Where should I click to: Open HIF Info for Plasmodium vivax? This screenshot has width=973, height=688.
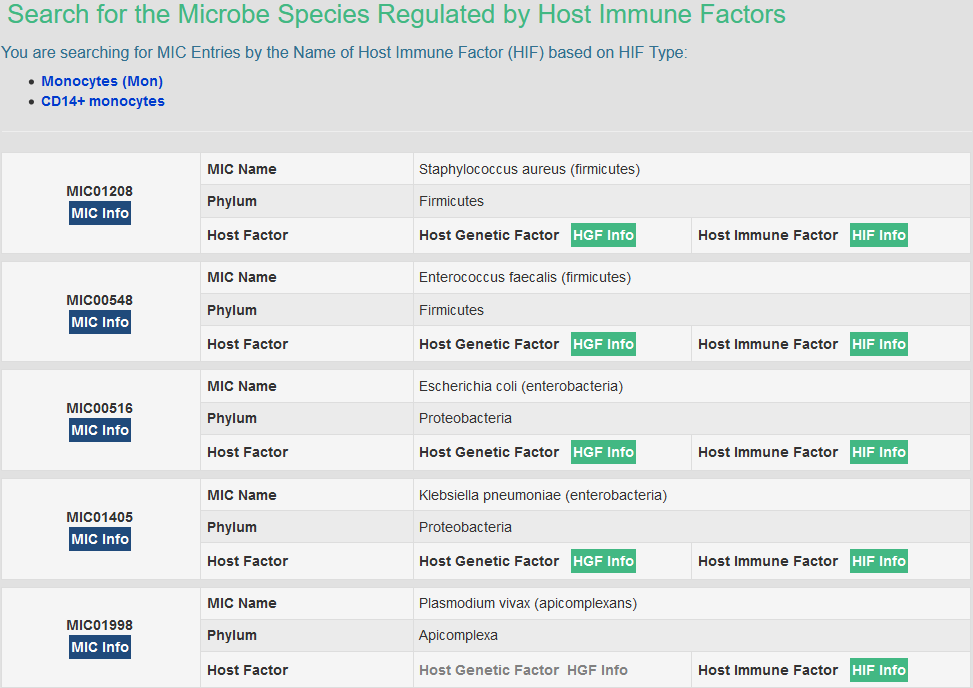click(878, 670)
